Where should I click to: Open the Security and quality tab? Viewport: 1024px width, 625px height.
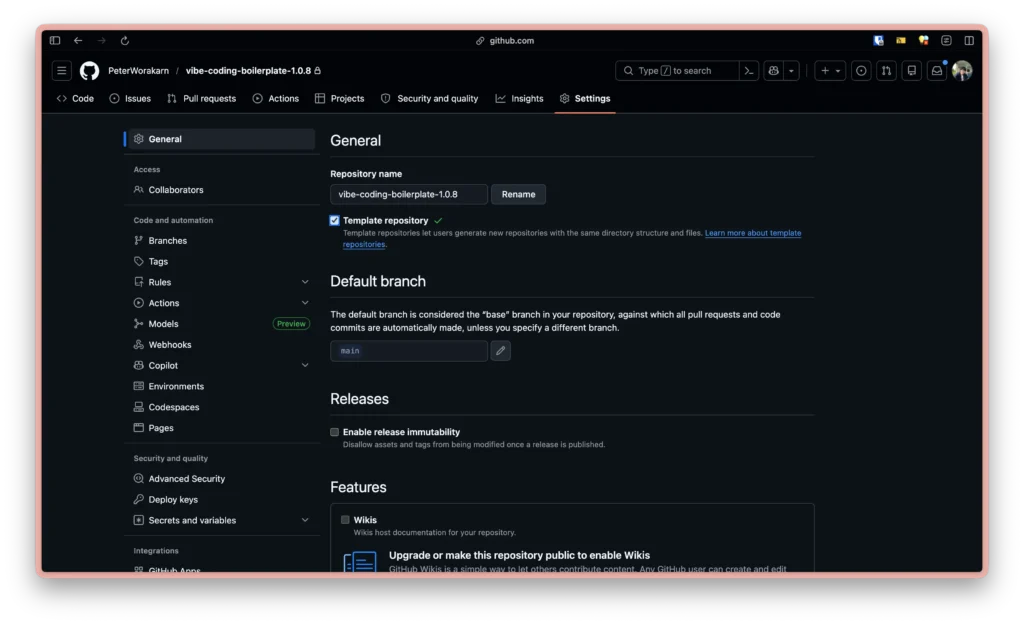point(430,99)
